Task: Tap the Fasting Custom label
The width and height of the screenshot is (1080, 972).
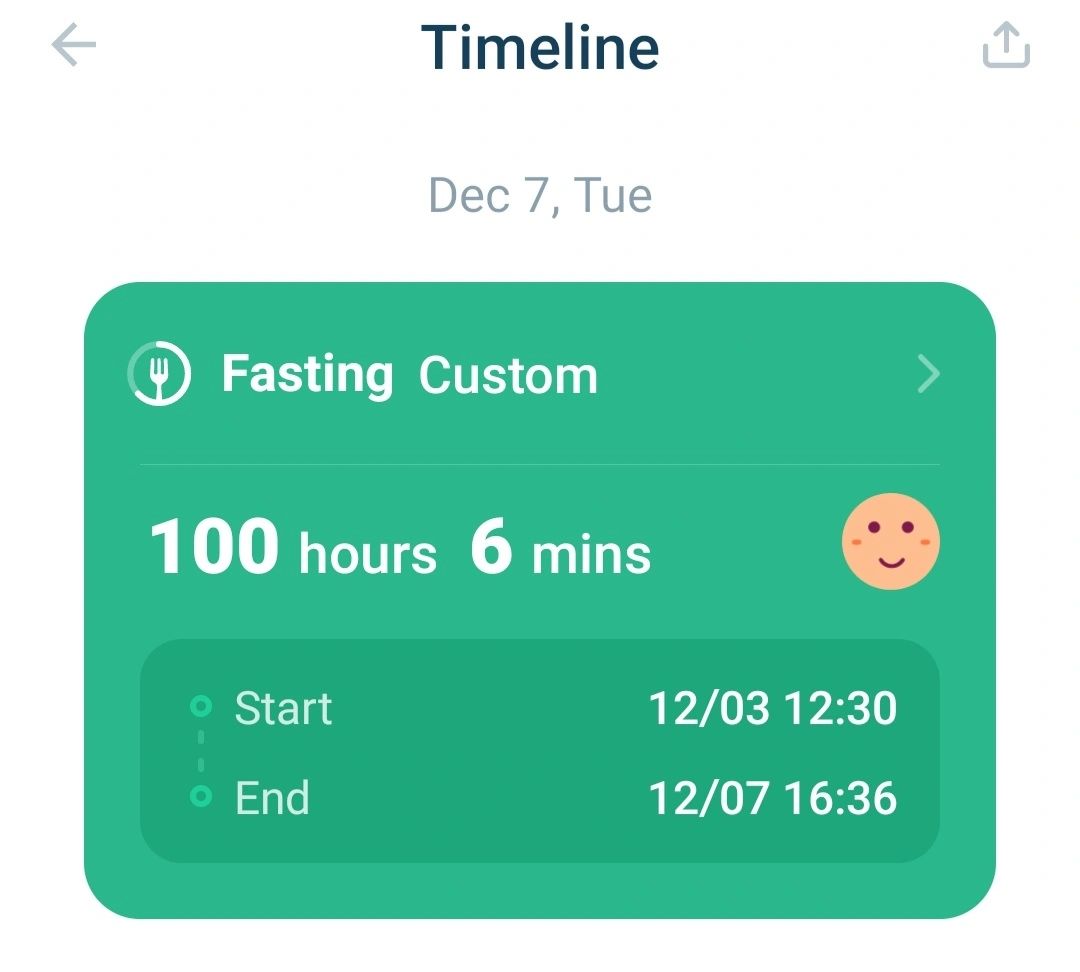Action: (410, 374)
